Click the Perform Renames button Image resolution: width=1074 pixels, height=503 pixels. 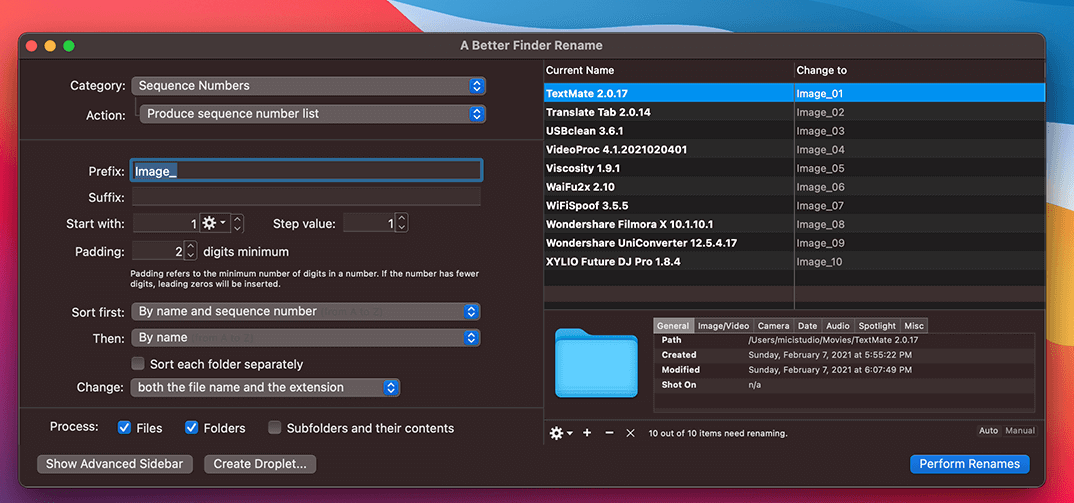(x=969, y=464)
